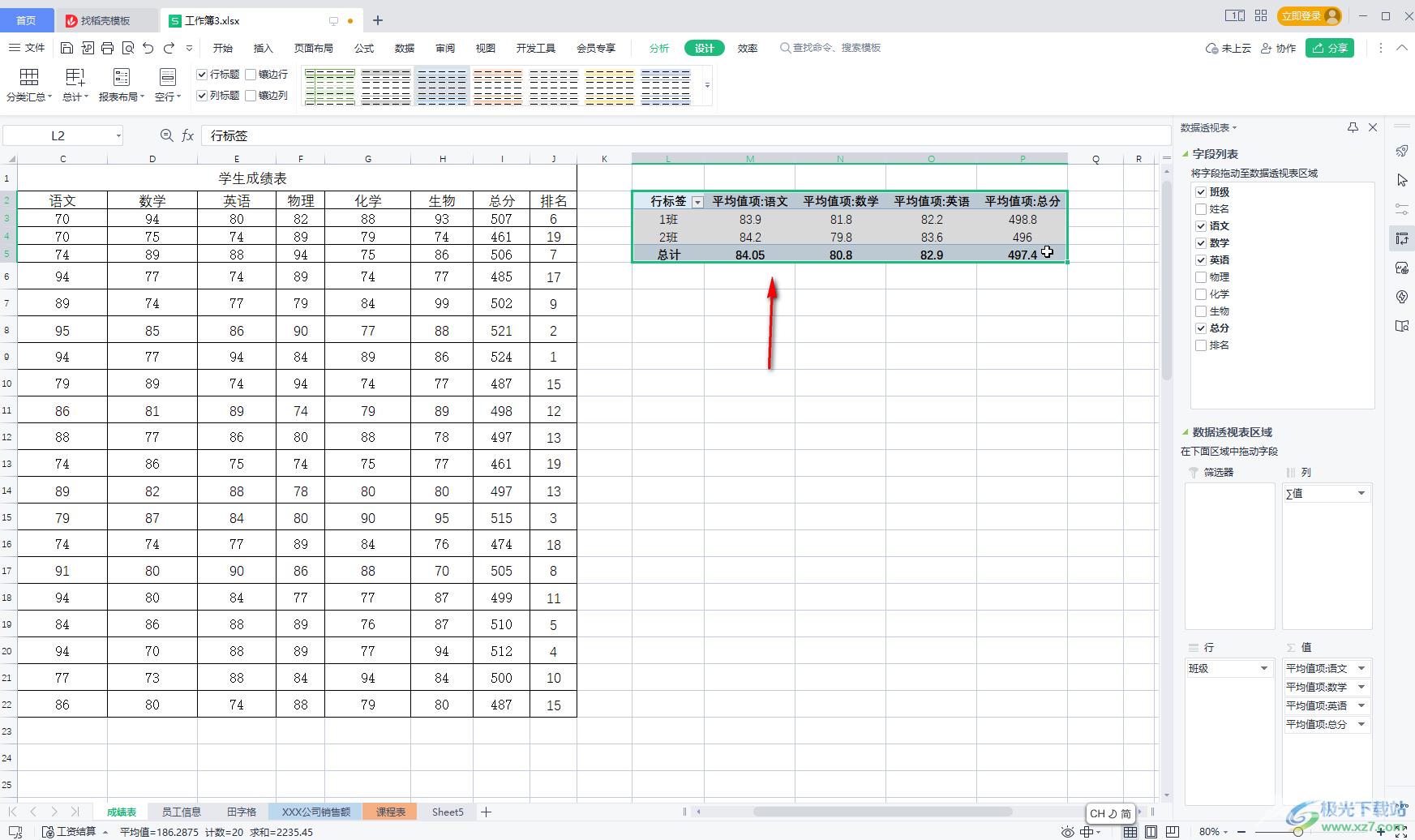The width and height of the screenshot is (1415, 840).
Task: Redo the last action
Action: tap(169, 49)
